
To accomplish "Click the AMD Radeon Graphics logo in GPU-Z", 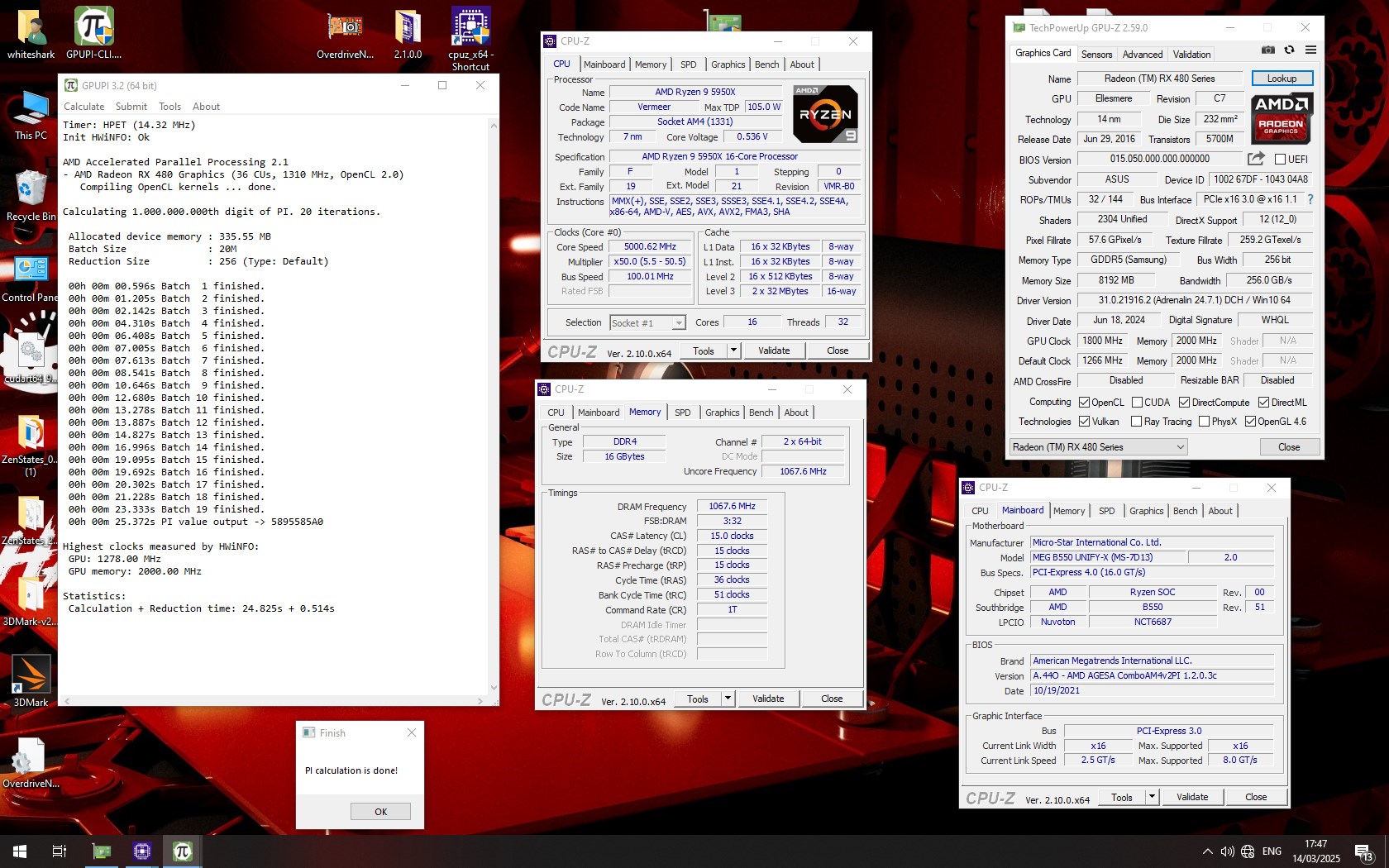I will pos(1281,117).
